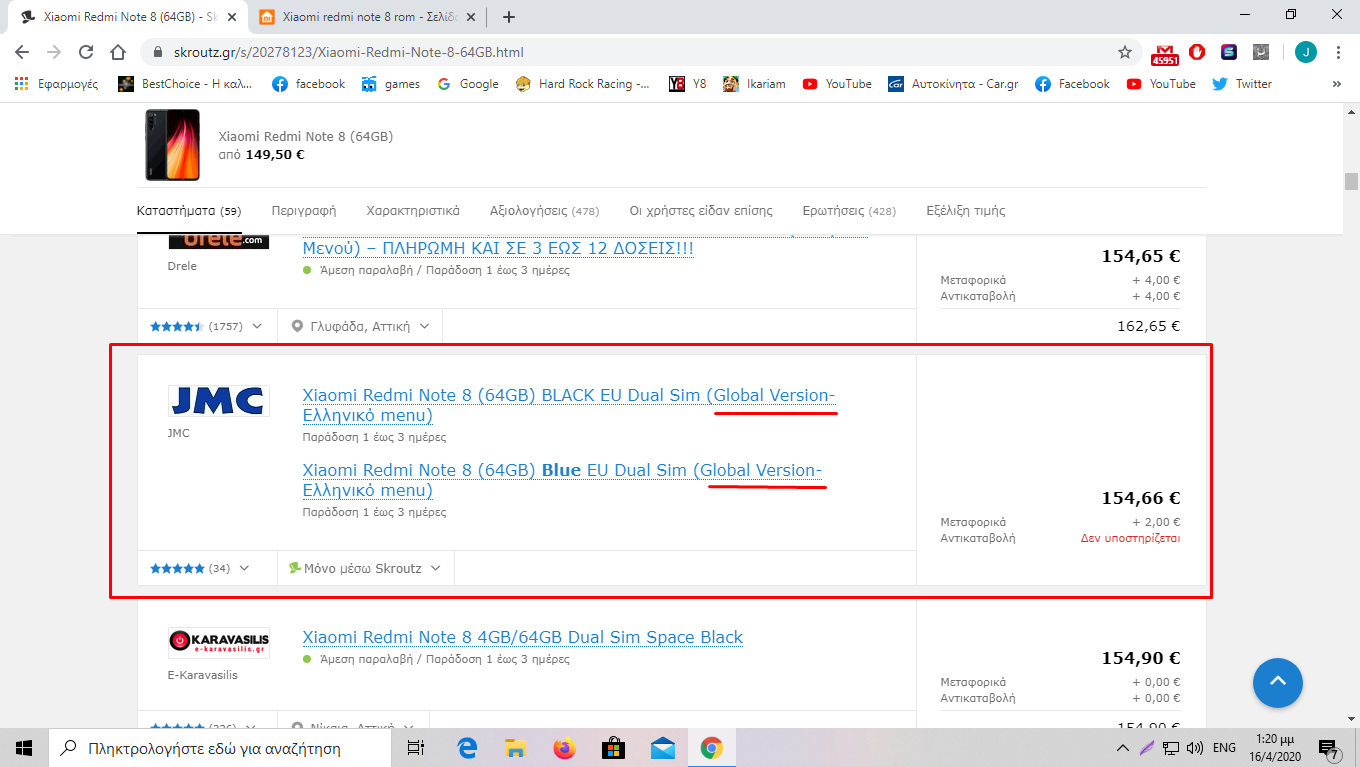Open the Mail app from the taskbar
The image size is (1360, 767).
tap(662, 747)
